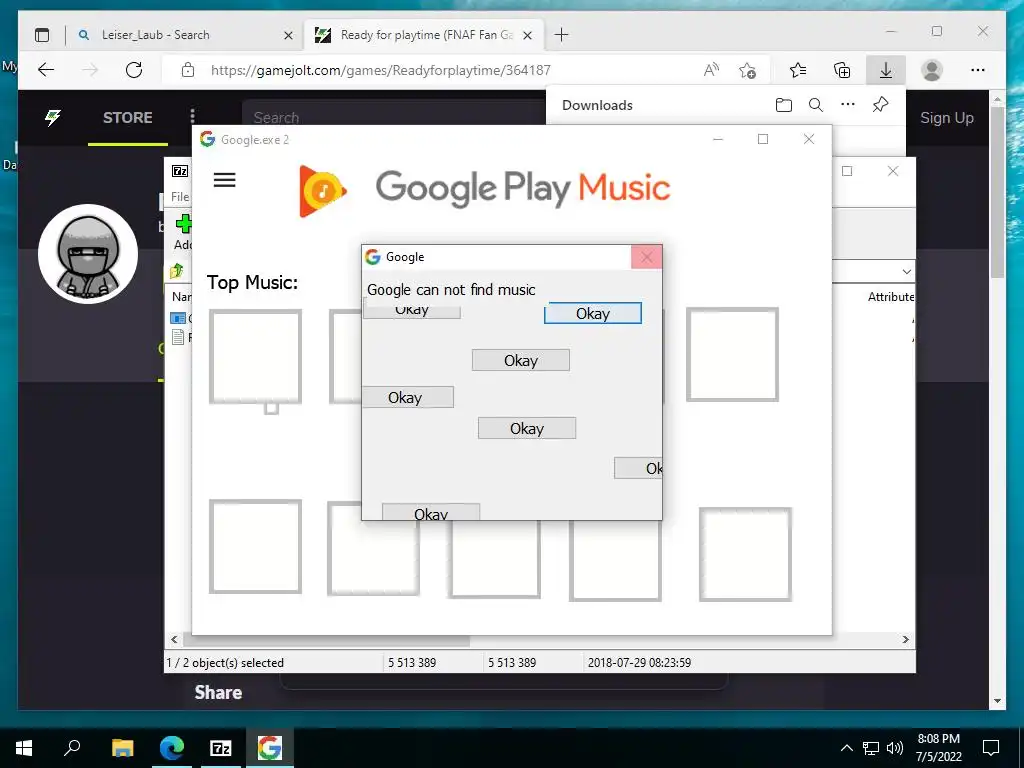Select last album thumbnail in bottom row
The image size is (1024, 768).
pyautogui.click(x=745, y=554)
